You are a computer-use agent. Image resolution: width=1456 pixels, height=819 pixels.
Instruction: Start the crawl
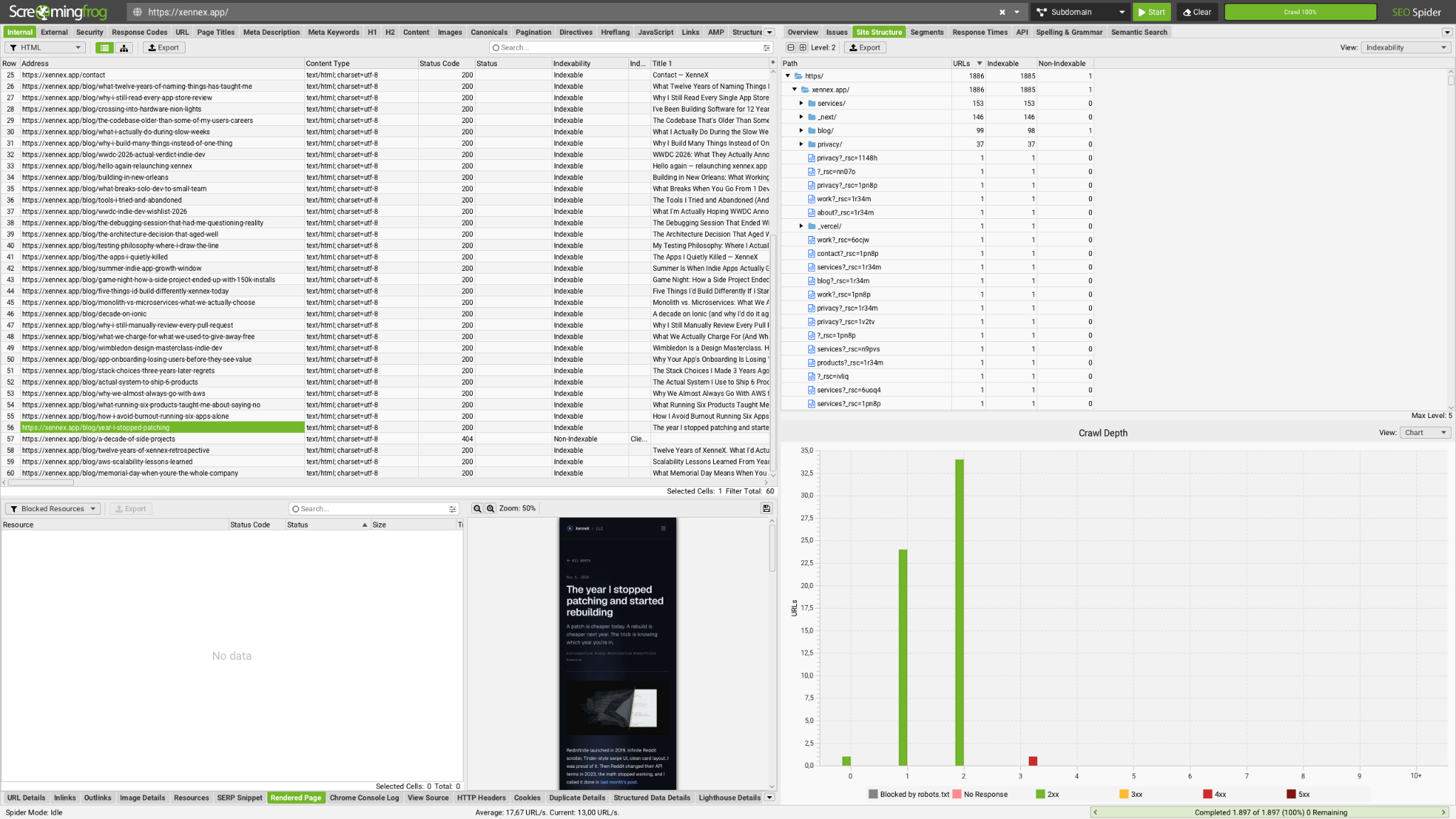[x=1152, y=12]
